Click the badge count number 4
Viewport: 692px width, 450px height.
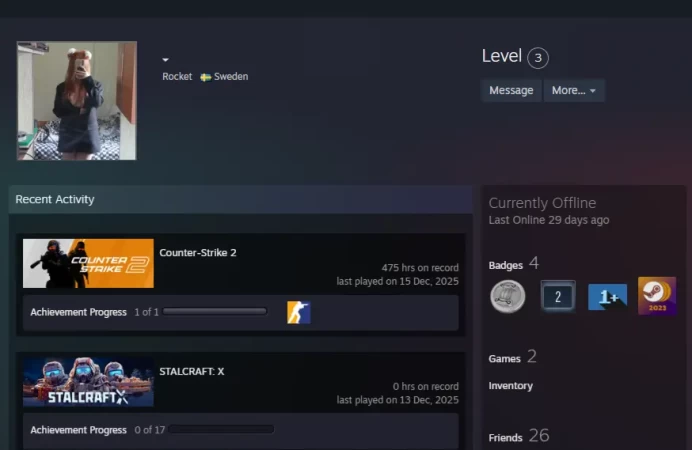[x=534, y=263]
